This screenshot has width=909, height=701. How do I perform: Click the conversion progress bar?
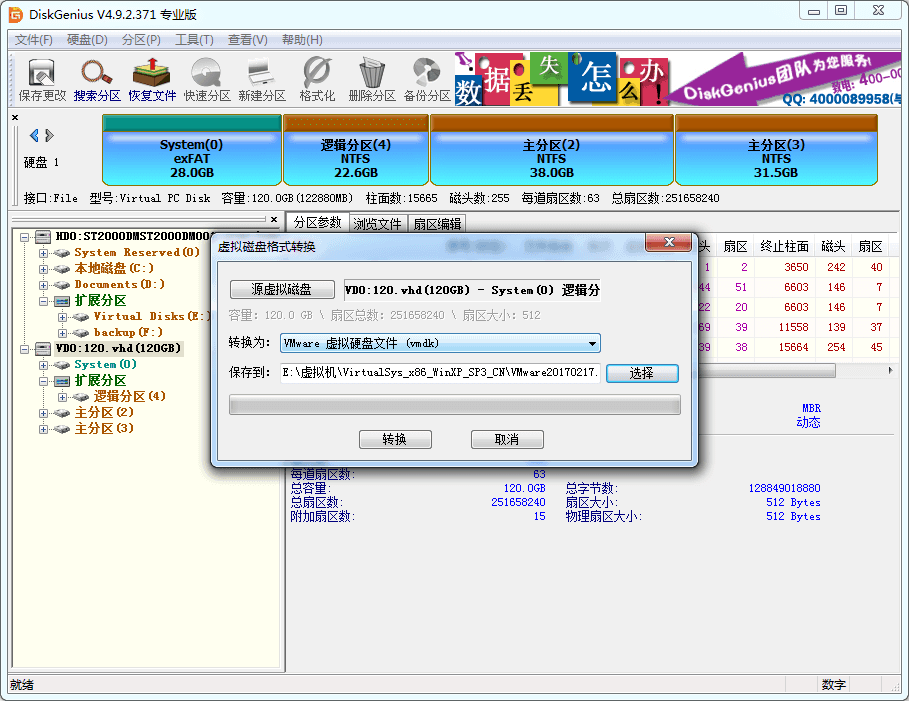(454, 405)
